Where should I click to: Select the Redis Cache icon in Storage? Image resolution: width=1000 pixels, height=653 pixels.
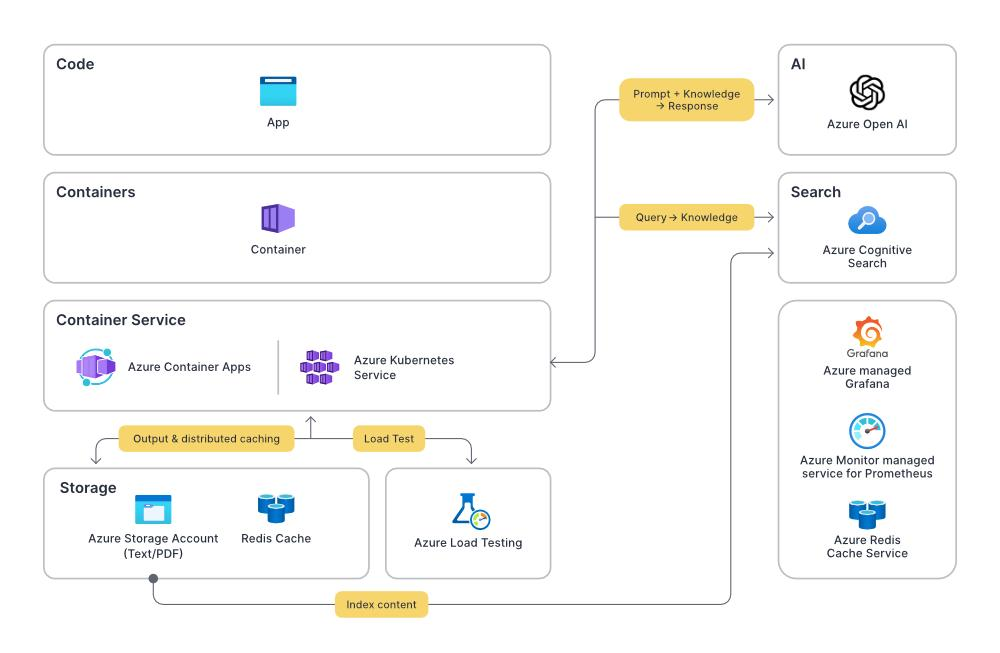pyautogui.click(x=276, y=509)
